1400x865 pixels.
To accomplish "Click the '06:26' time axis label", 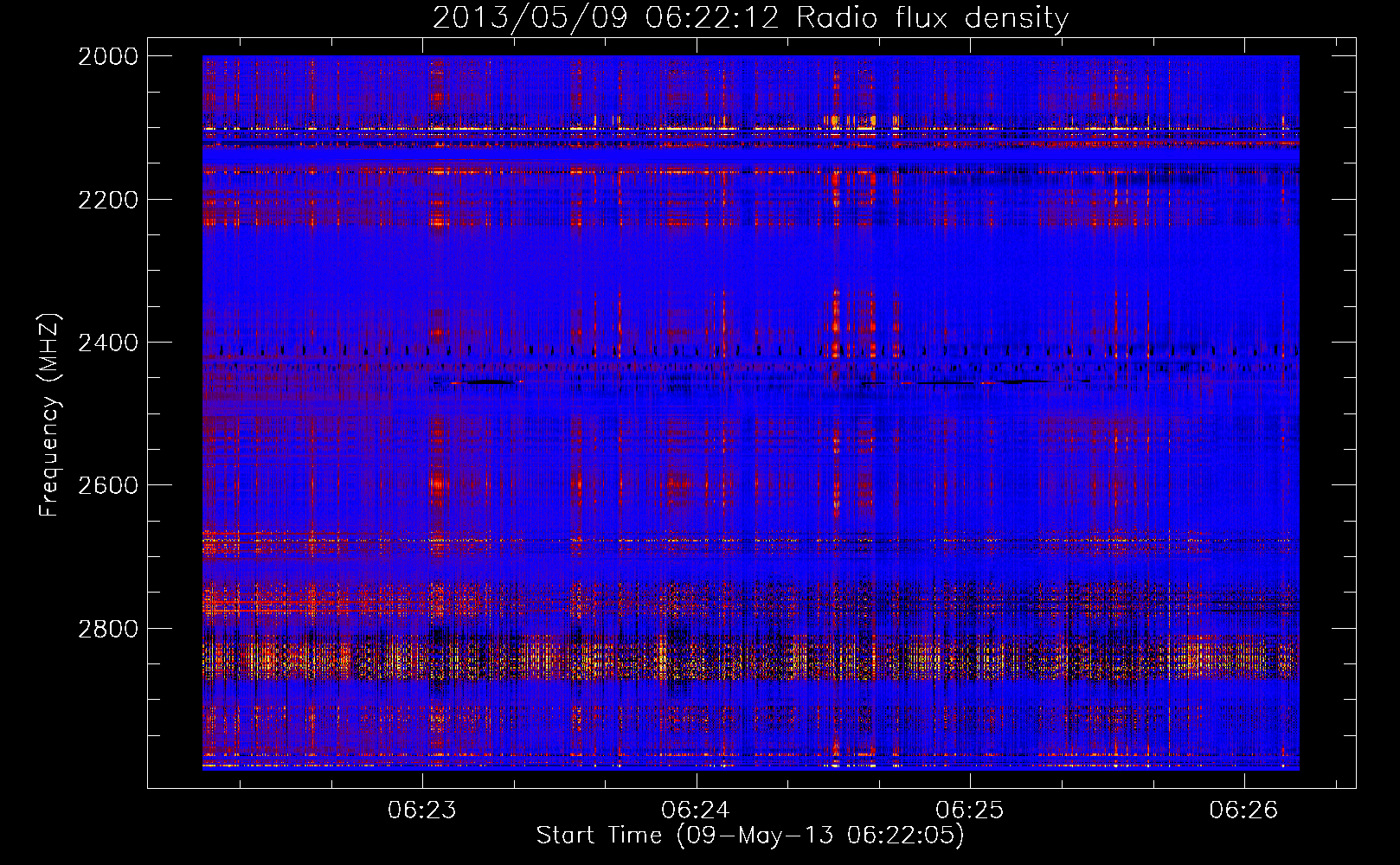I will 1244,811.
